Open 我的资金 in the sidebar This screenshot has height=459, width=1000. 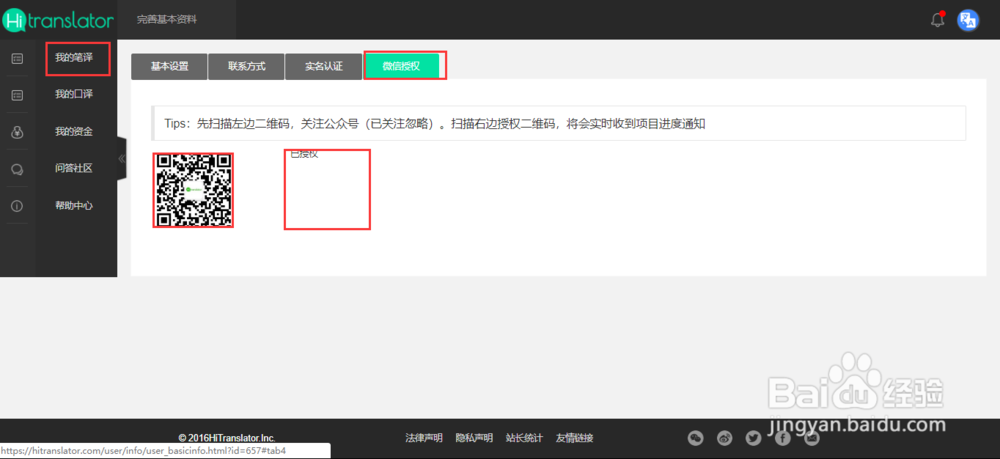pyautogui.click(x=74, y=132)
